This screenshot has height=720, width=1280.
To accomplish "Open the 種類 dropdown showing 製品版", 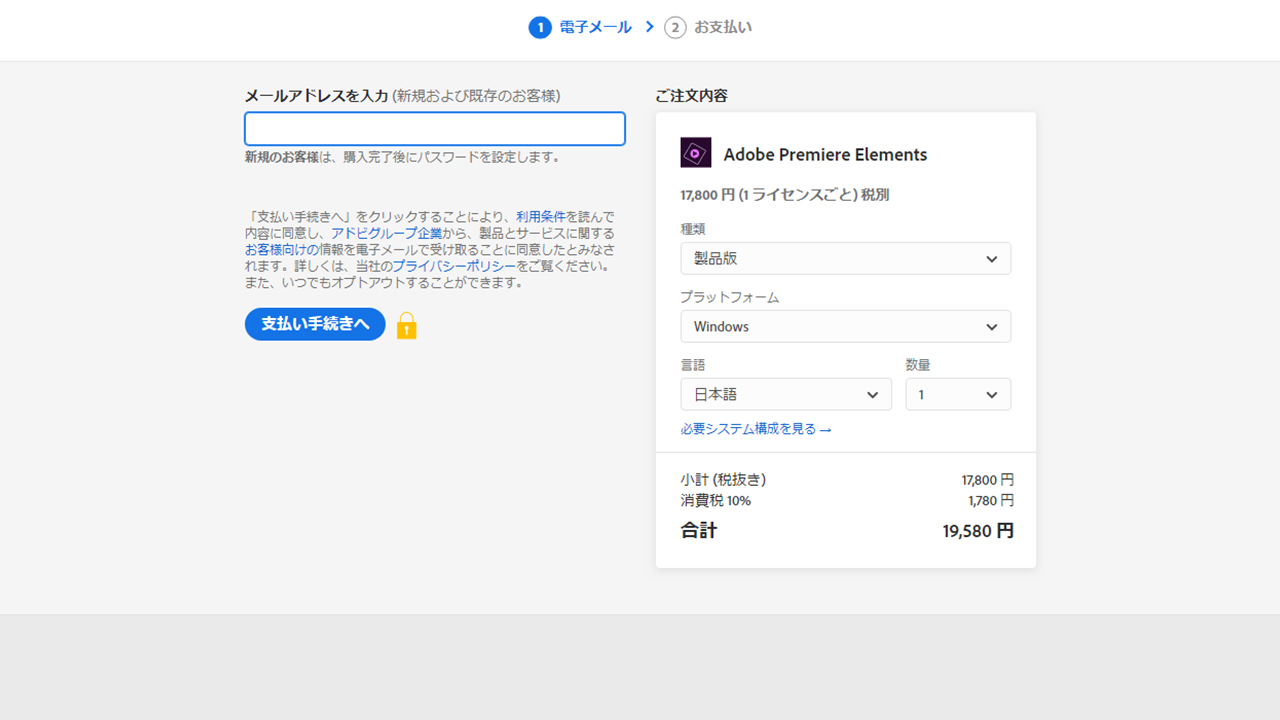I will click(x=846, y=258).
